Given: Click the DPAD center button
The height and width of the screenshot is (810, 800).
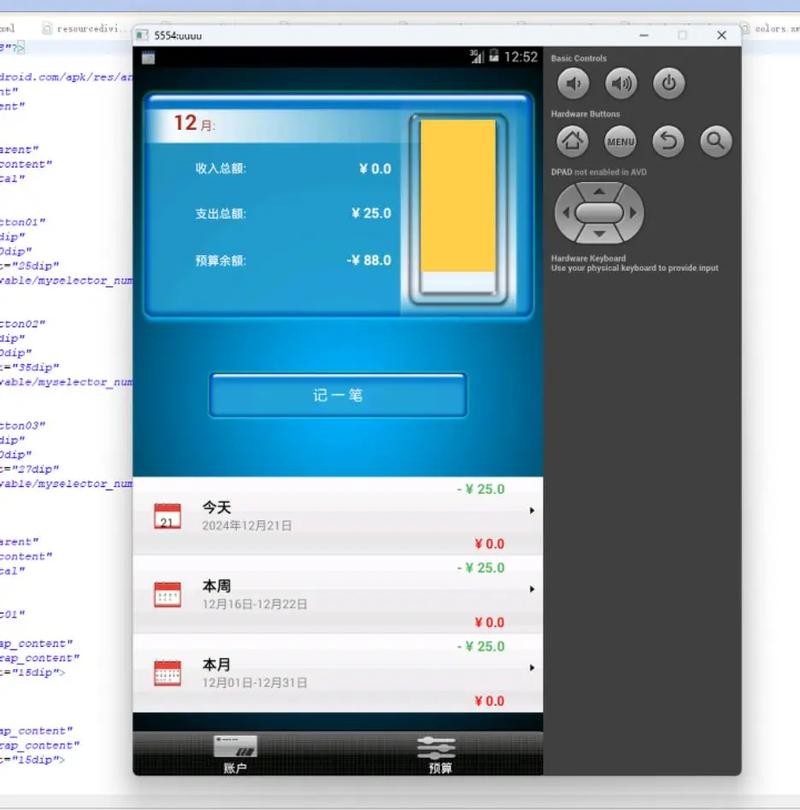Looking at the screenshot, I should (x=598, y=213).
